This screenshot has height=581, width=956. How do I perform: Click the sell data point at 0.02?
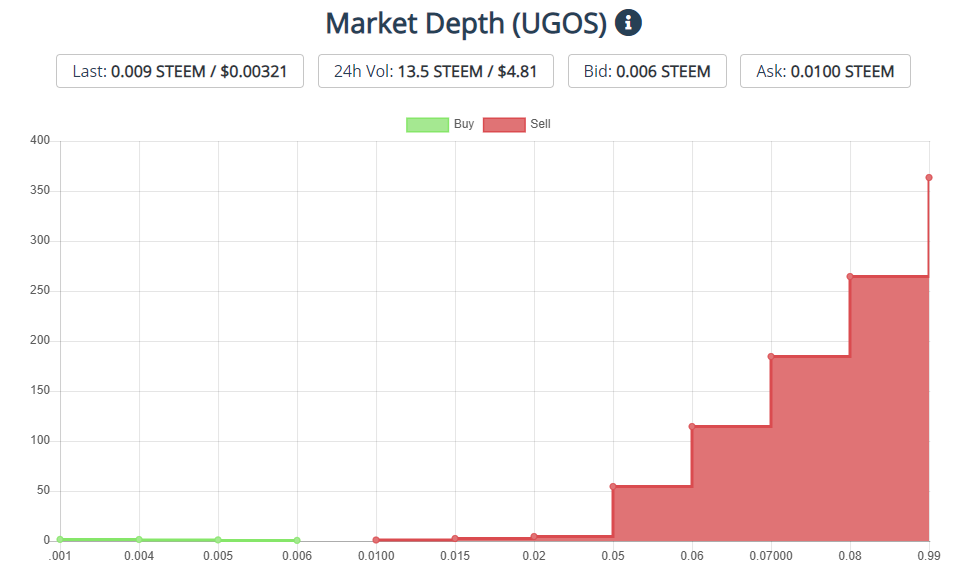click(534, 537)
